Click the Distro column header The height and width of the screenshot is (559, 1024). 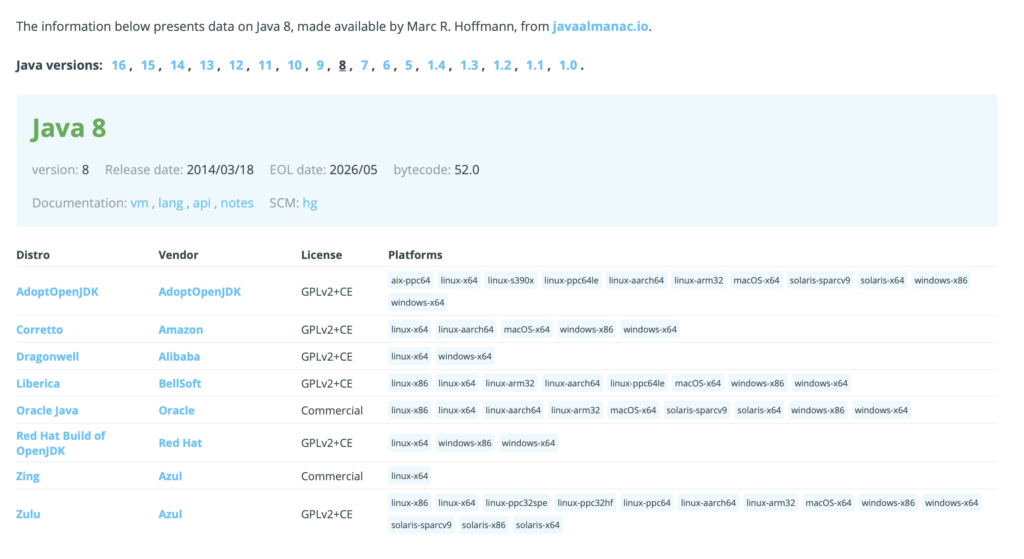[x=33, y=255]
